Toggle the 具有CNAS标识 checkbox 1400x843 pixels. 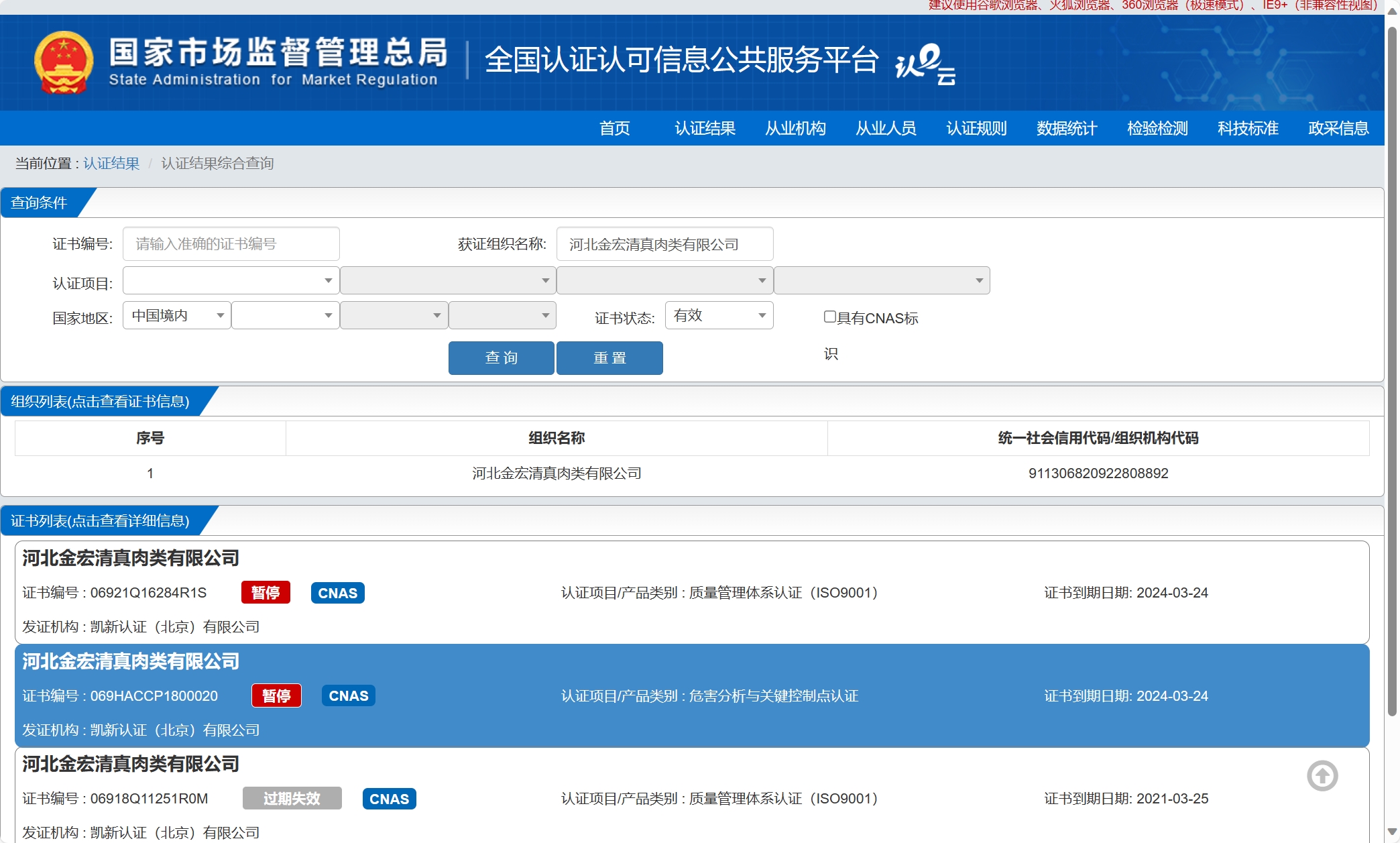coord(829,317)
